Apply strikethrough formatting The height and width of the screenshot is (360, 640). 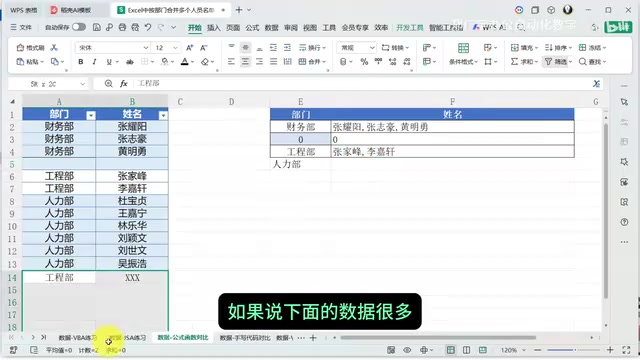[x=129, y=62]
